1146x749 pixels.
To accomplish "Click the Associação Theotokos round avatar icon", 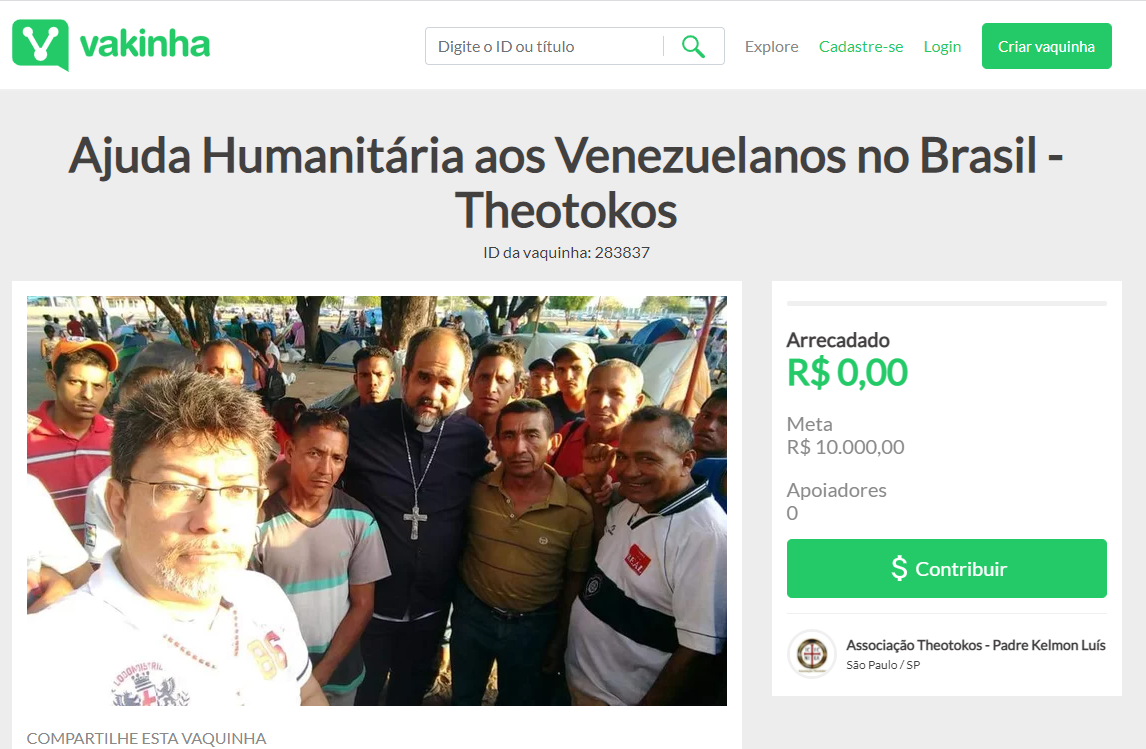I will point(812,653).
